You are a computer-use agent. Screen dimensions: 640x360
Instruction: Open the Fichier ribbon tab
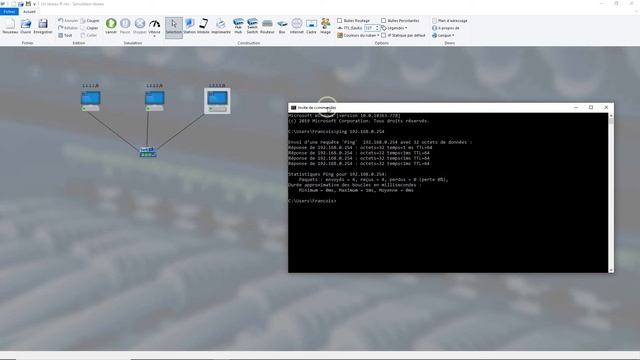(x=9, y=12)
